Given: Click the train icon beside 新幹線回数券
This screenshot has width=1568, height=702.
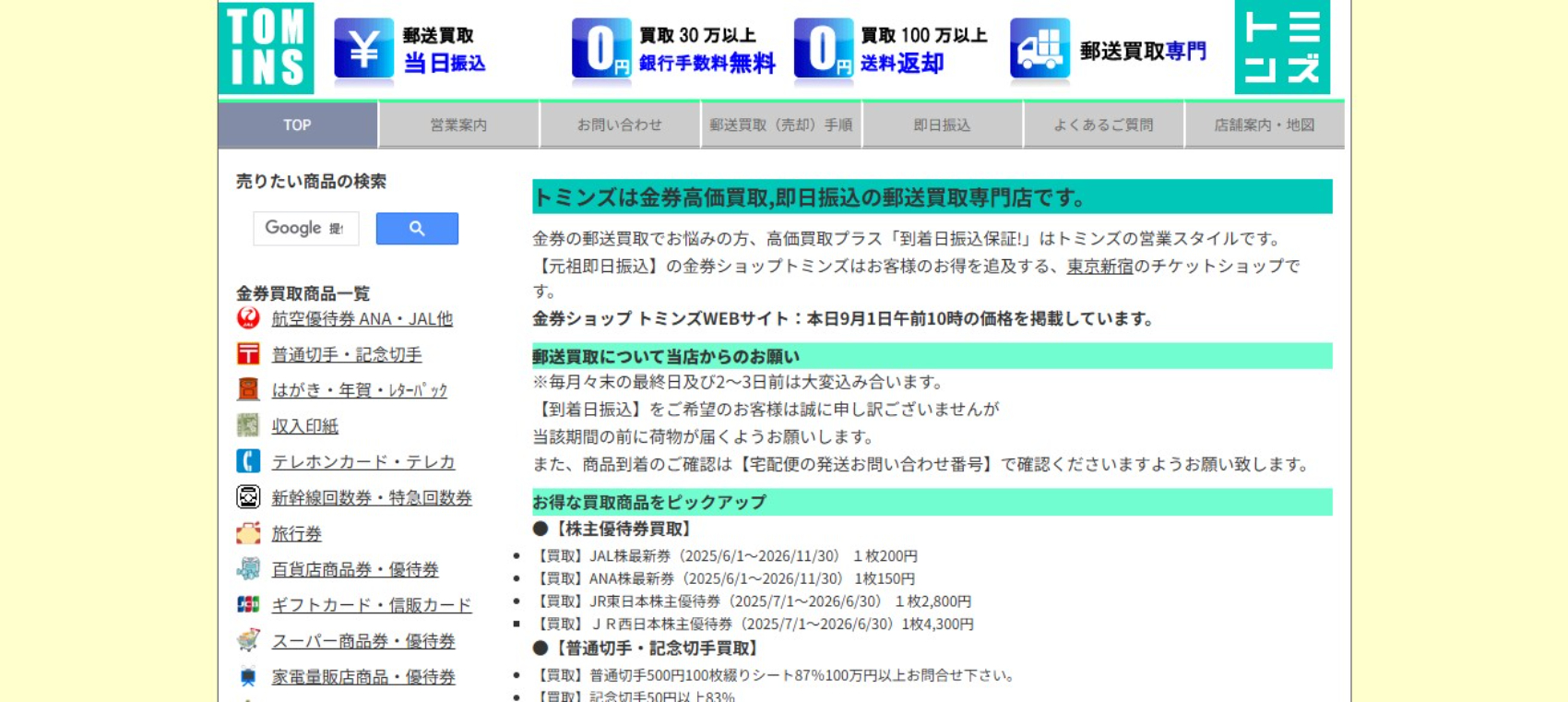Looking at the screenshot, I should (x=248, y=497).
